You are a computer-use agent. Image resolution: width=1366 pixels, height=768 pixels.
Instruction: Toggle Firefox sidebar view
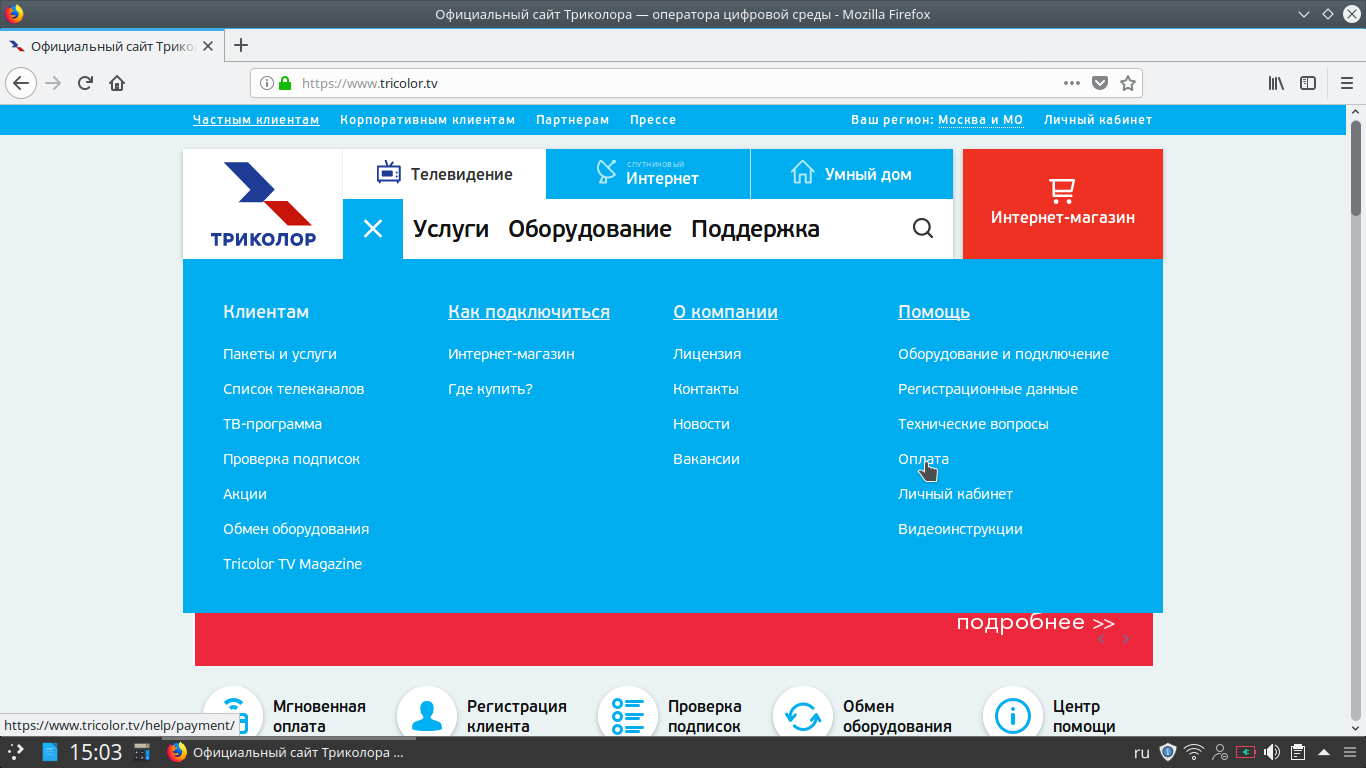click(x=1307, y=83)
